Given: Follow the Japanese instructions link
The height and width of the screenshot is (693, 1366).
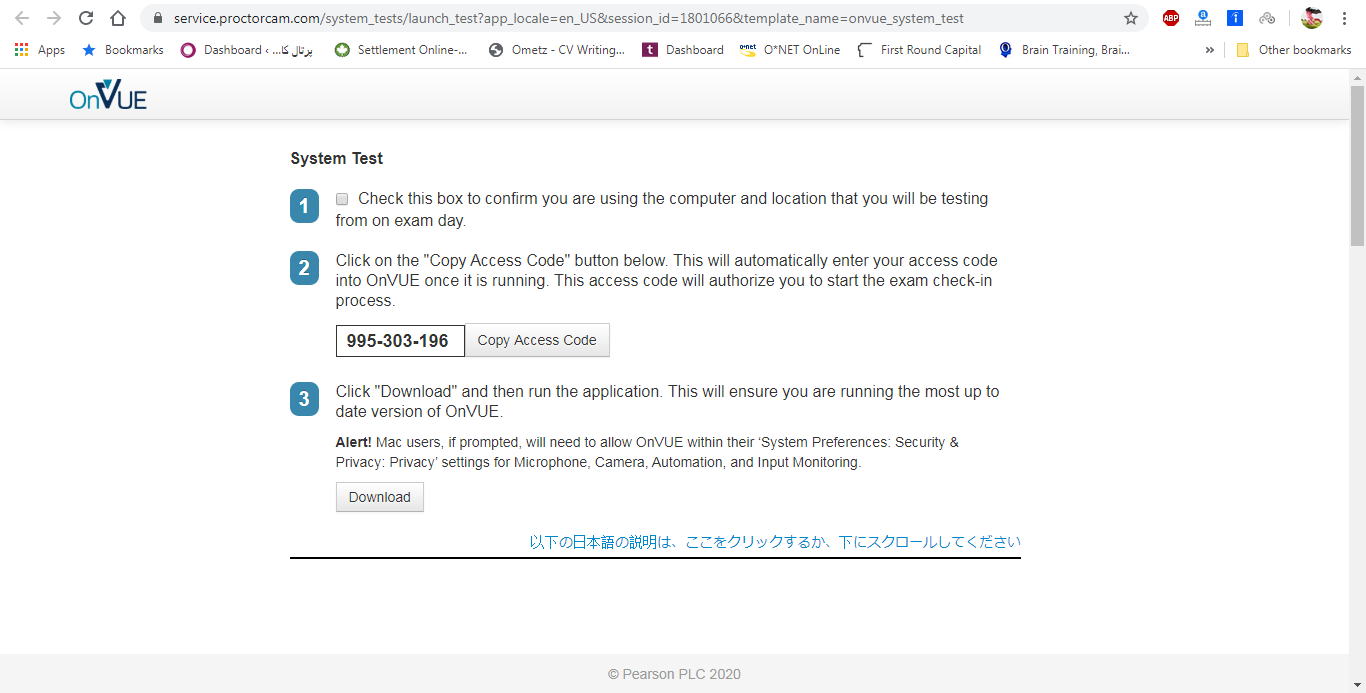Looking at the screenshot, I should [775, 542].
